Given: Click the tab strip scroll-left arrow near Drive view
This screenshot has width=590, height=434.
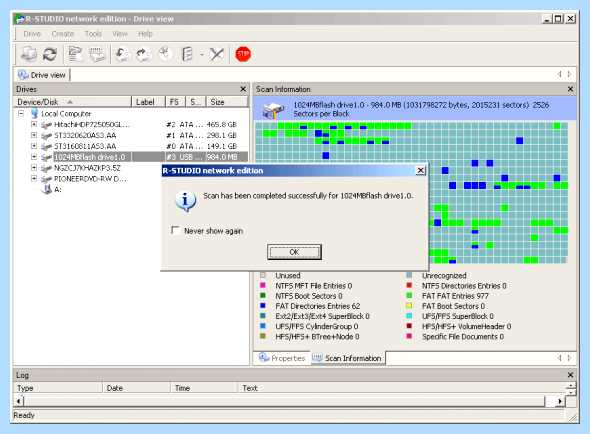Looking at the screenshot, I should tap(560, 74).
